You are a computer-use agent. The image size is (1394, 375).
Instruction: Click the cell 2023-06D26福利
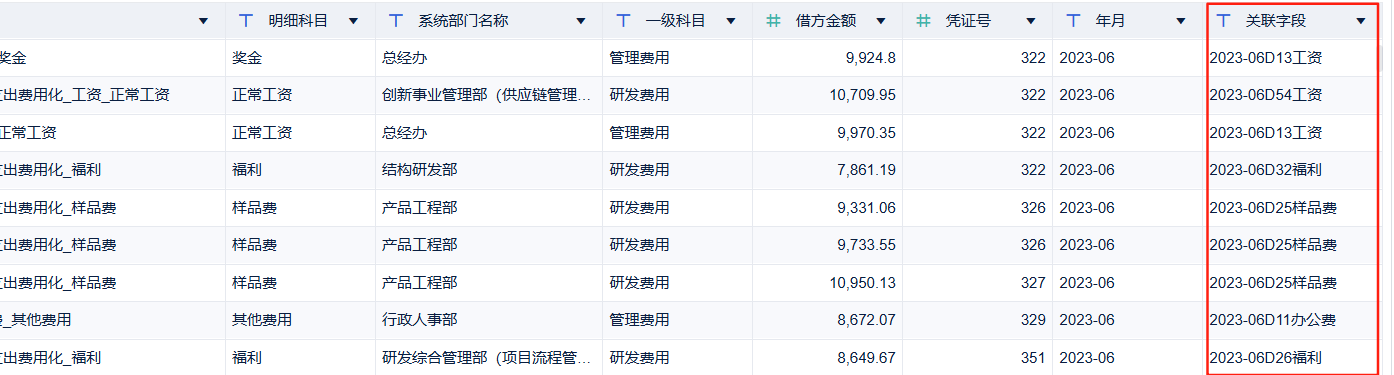point(1266,358)
